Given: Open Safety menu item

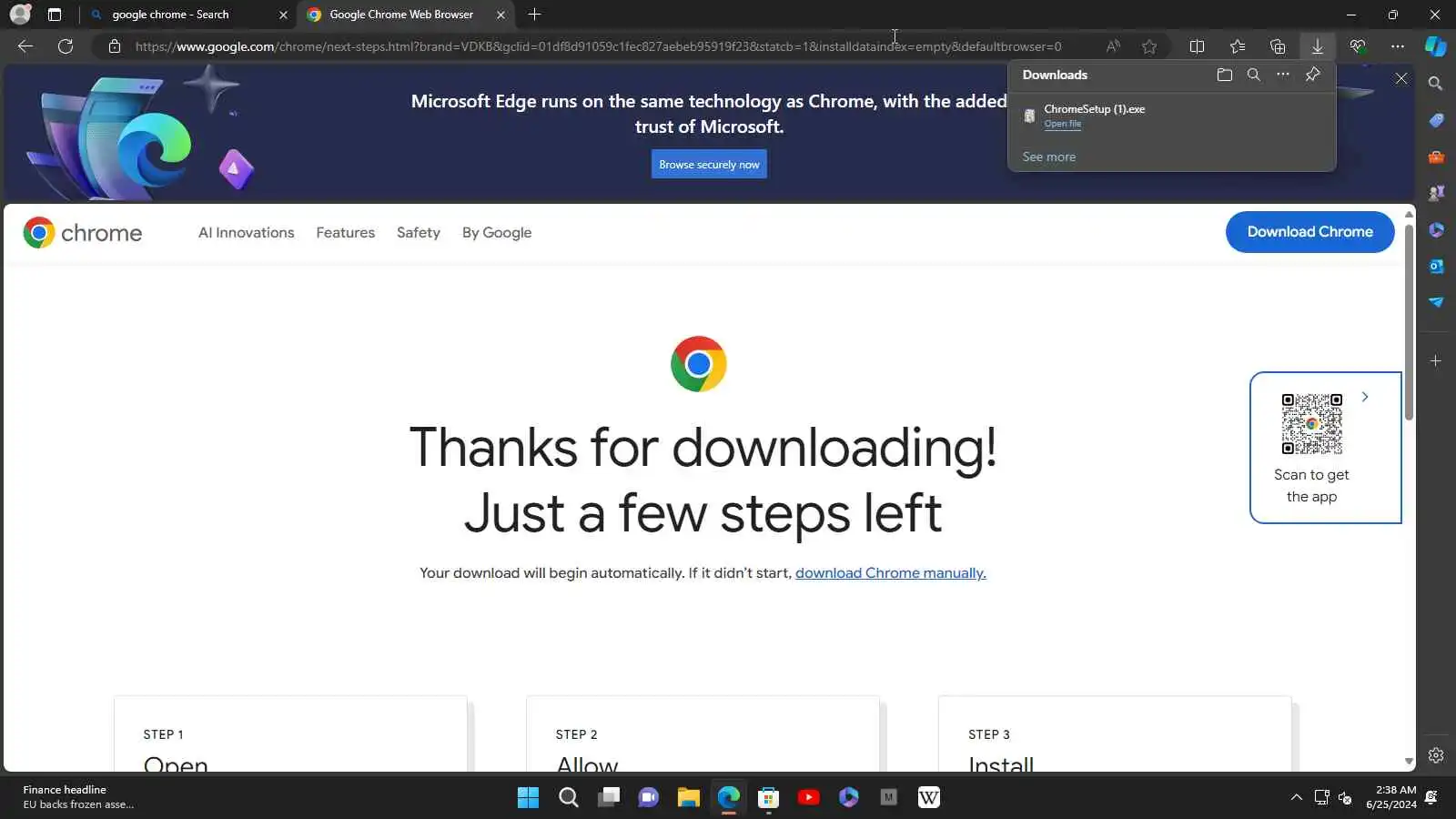Looking at the screenshot, I should tap(418, 233).
